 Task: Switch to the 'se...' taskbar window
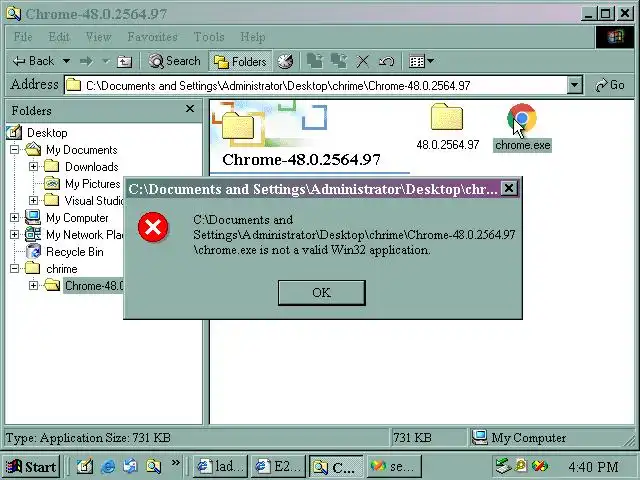[x=394, y=466]
